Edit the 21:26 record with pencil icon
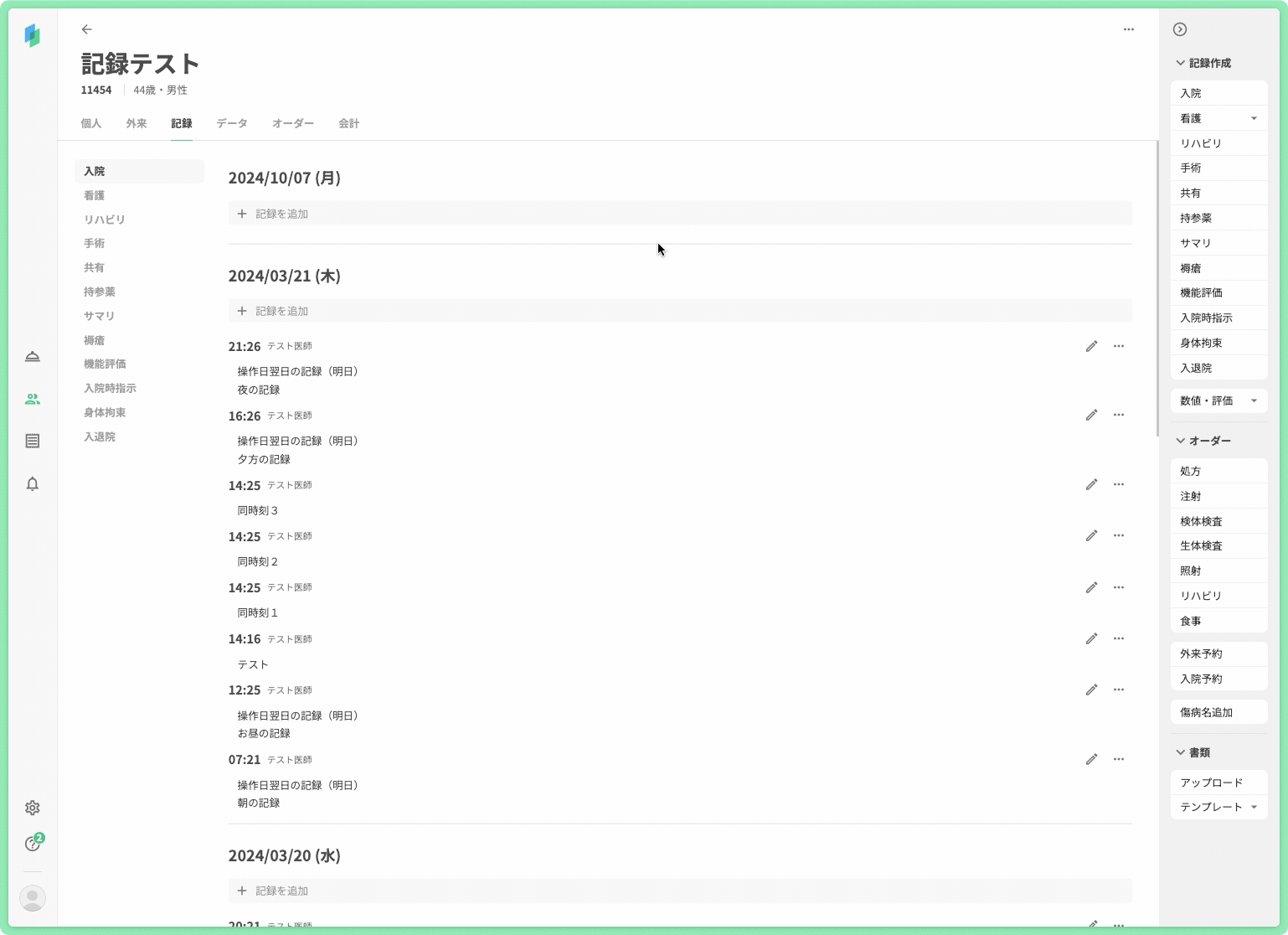 click(1091, 346)
